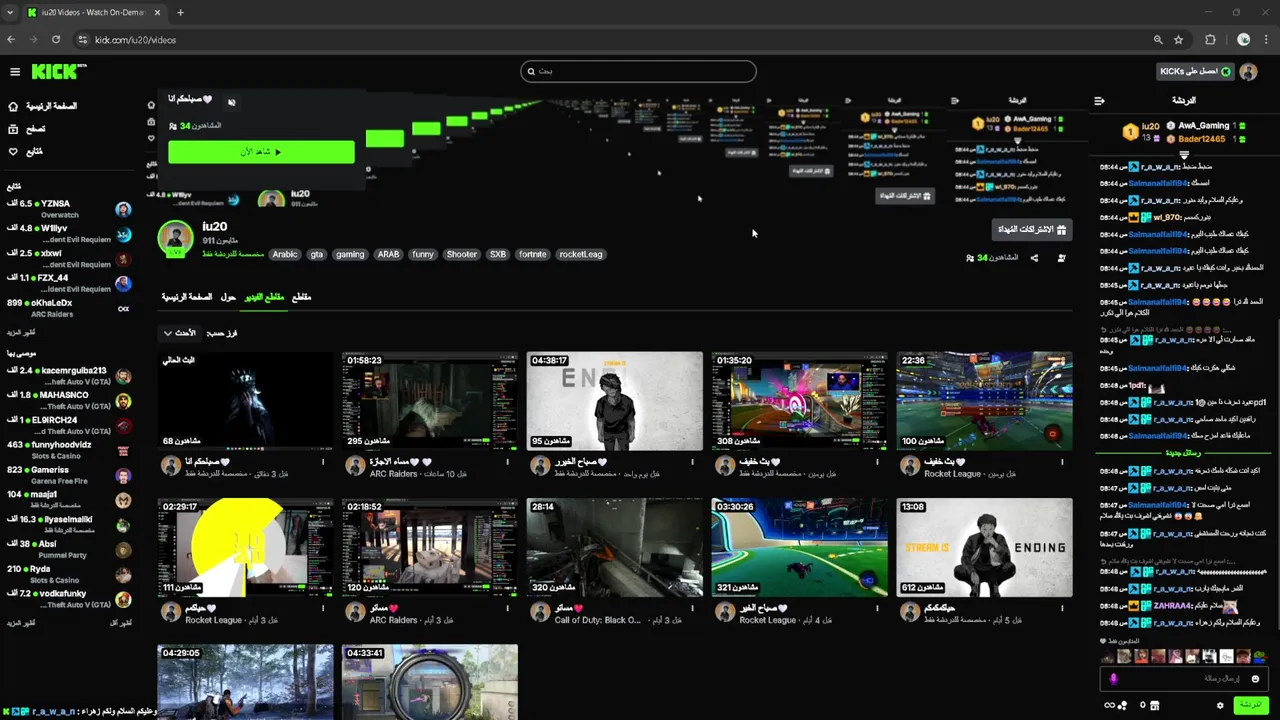Switch to the حول about tab
1280x720 pixels.
[x=228, y=297]
